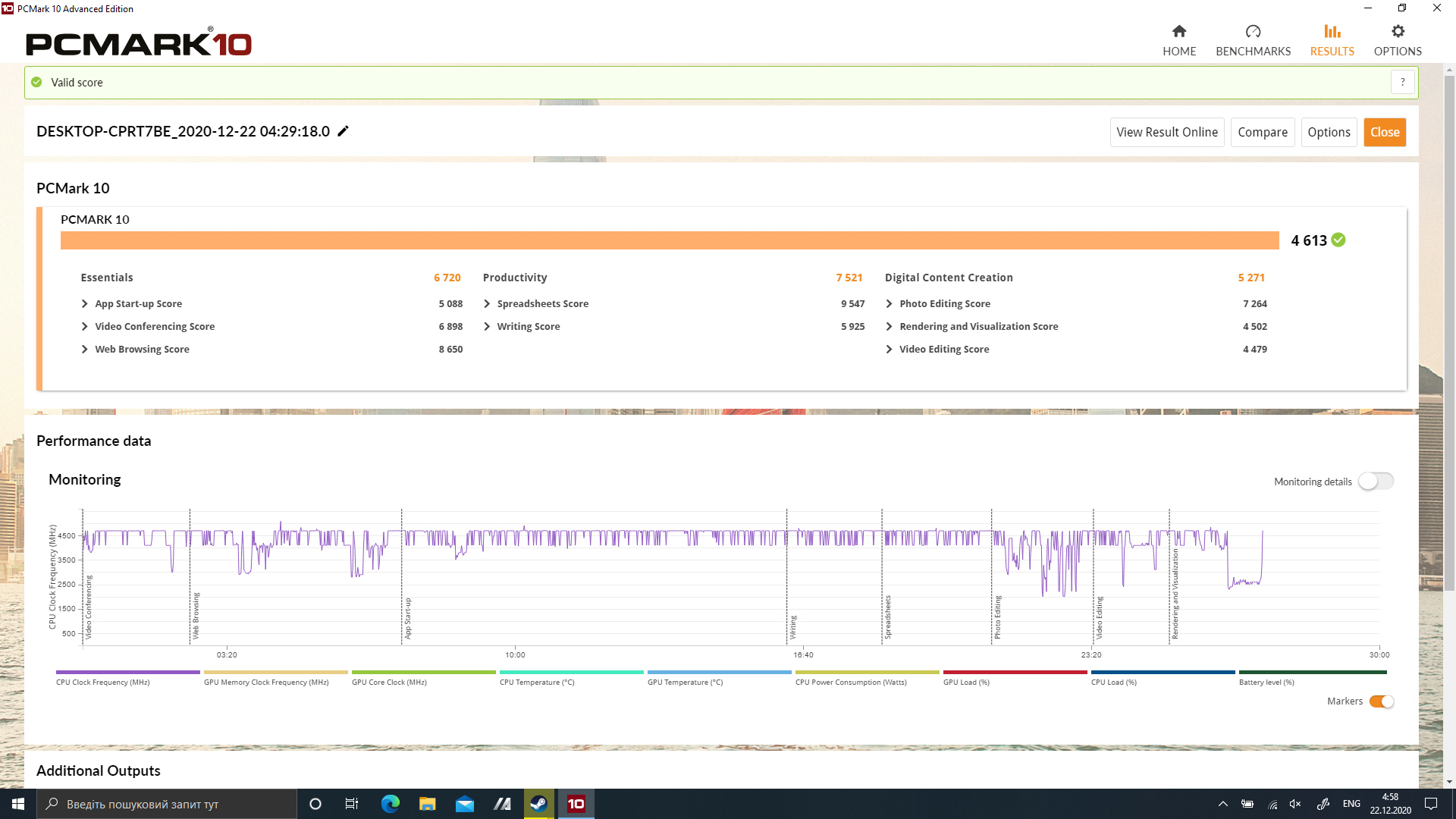Expand Writing Score details
This screenshot has height=819, width=1456.
[487, 326]
